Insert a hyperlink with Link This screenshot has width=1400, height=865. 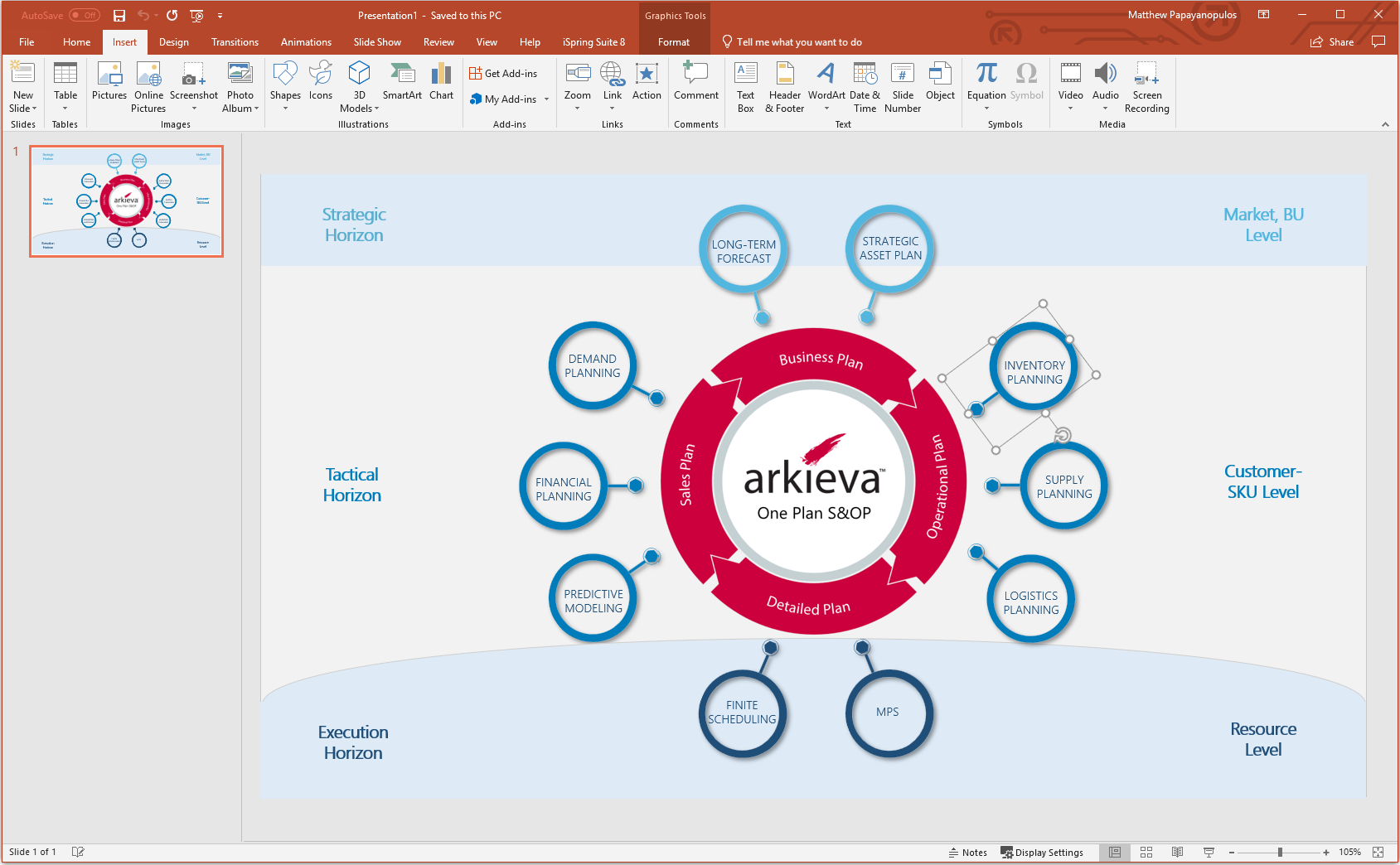pos(613,87)
